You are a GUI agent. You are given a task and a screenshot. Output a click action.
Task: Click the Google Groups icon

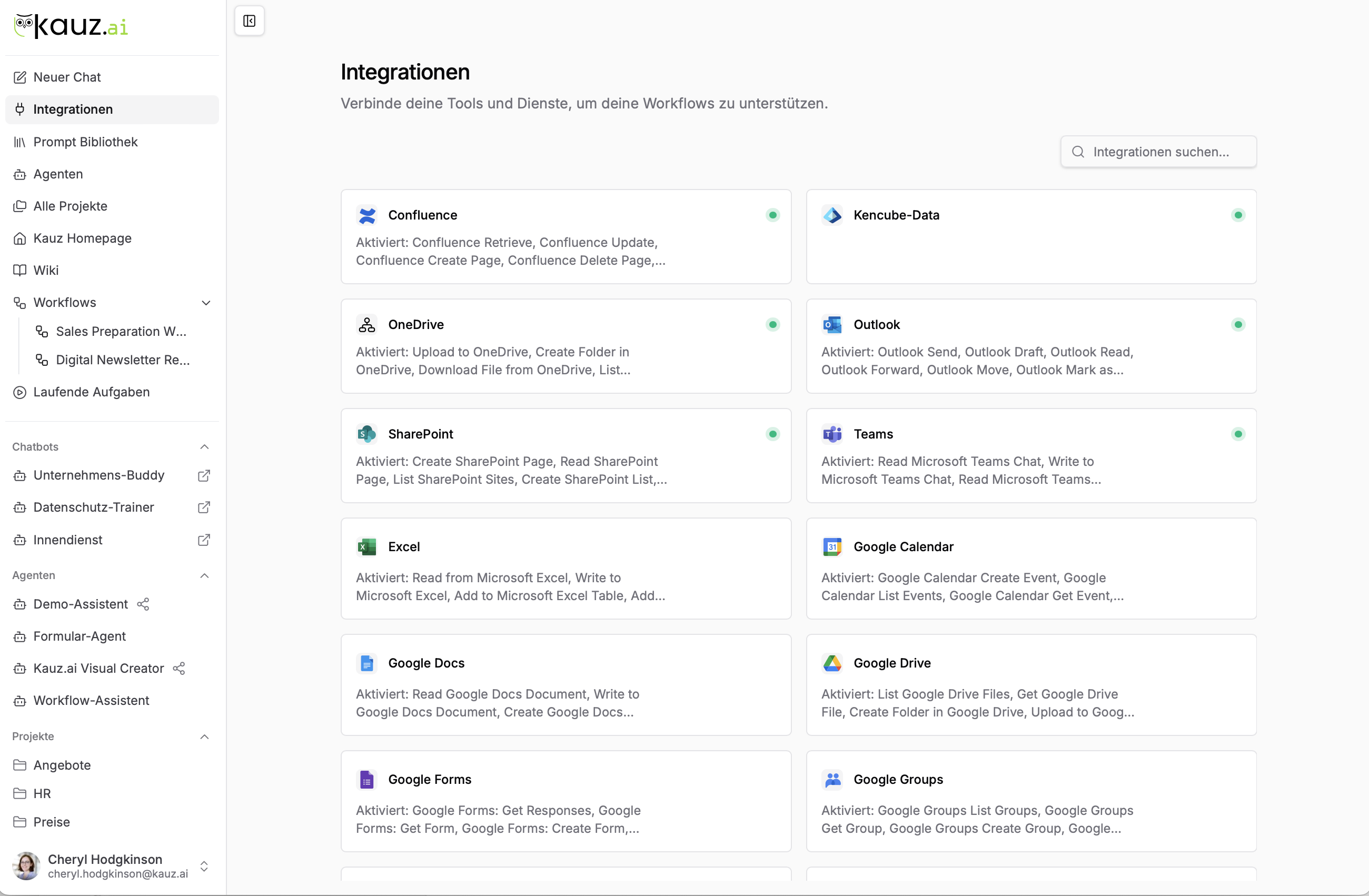click(x=832, y=780)
